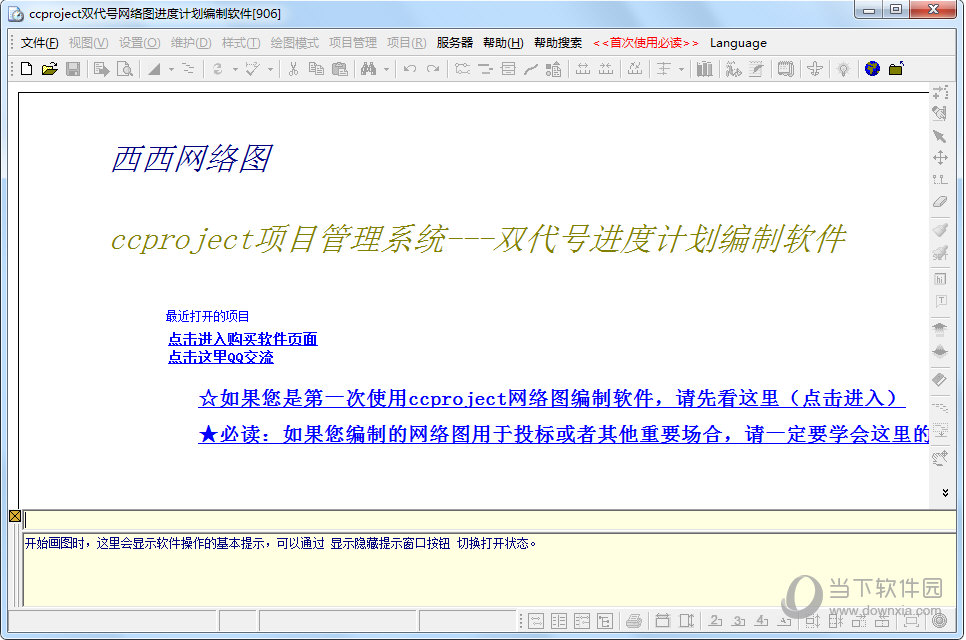The height and width of the screenshot is (640, 966).
Task: Click the Save floppy disk icon
Action: pos(73,69)
